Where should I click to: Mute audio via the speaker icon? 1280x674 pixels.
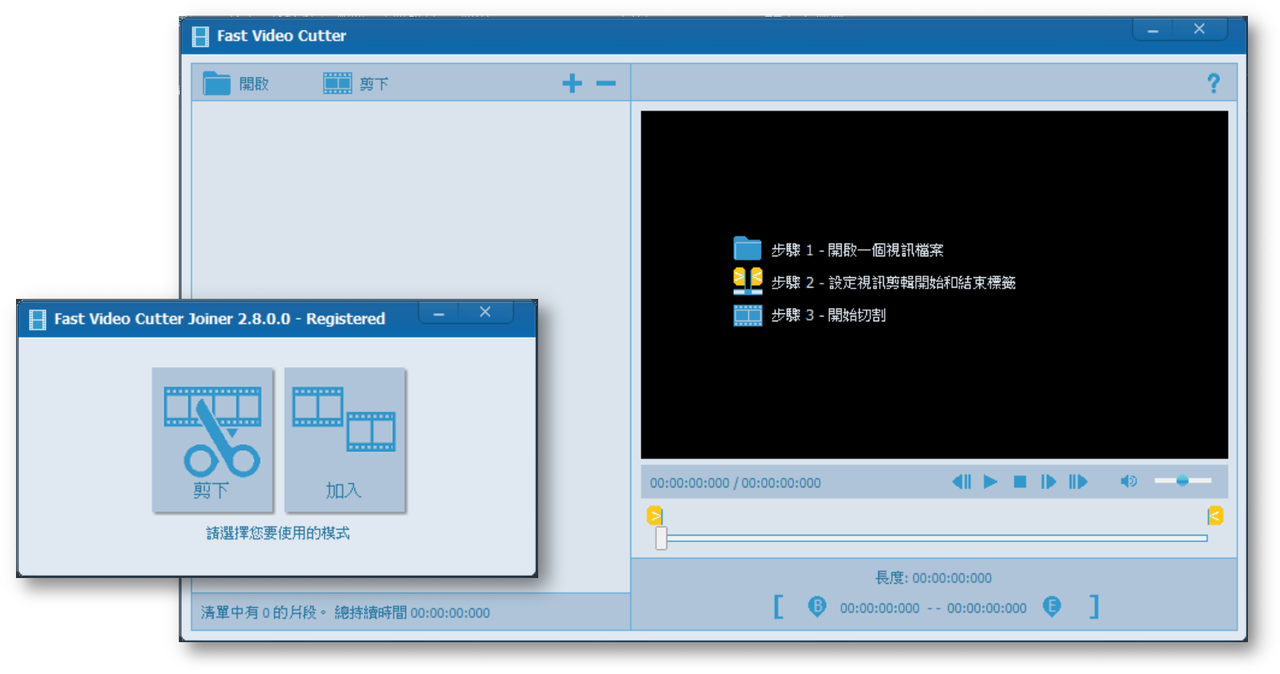click(1129, 481)
